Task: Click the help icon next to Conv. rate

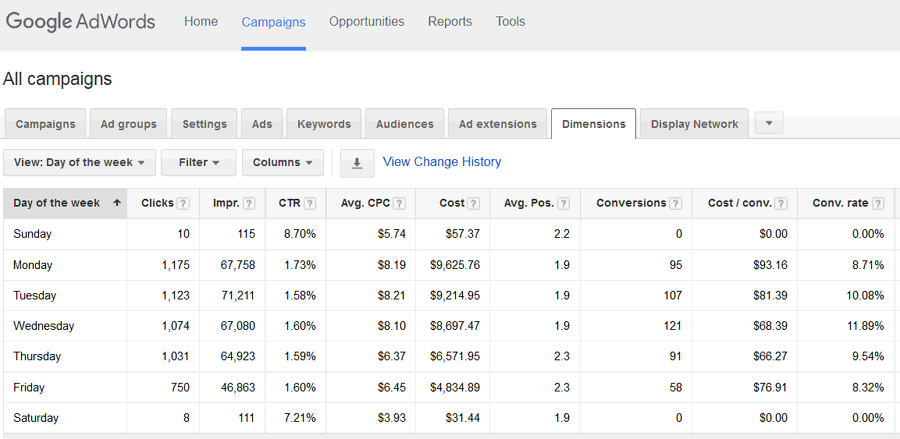Action: pyautogui.click(x=878, y=203)
